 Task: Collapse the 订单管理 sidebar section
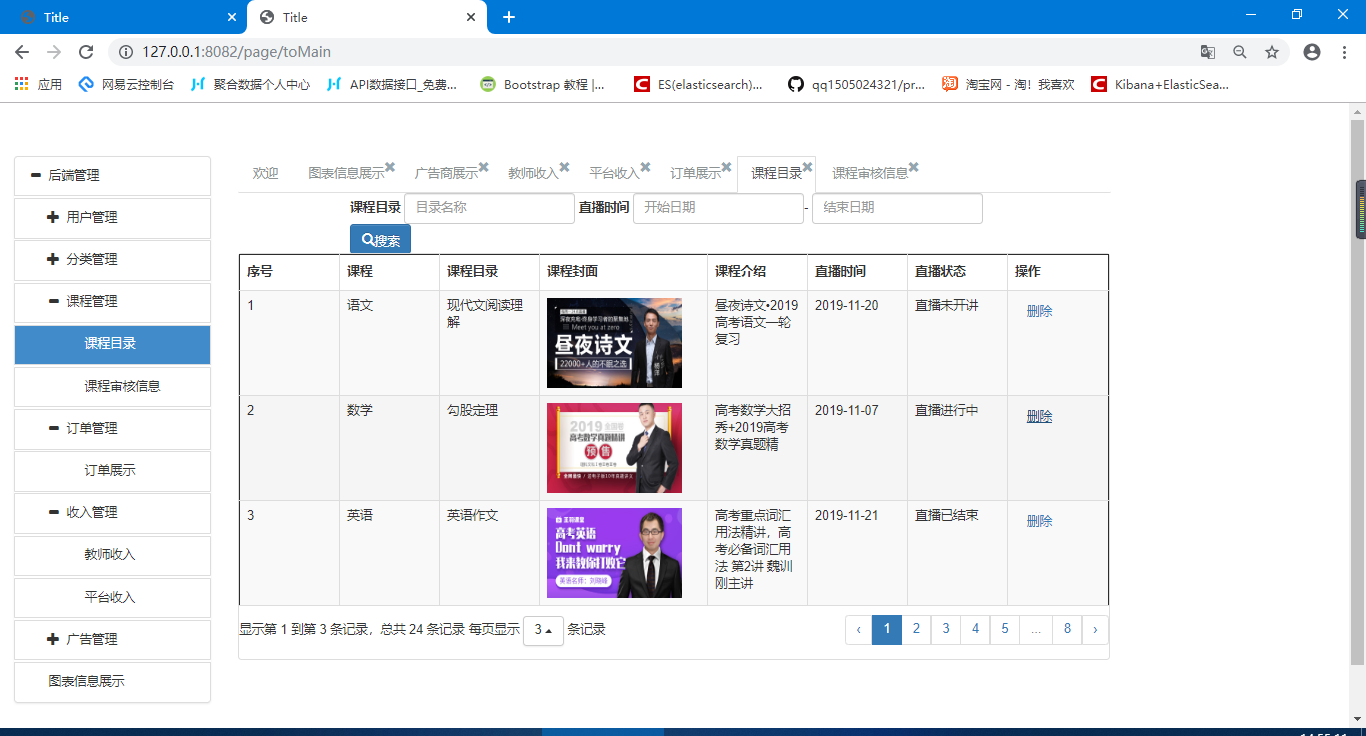click(x=53, y=428)
